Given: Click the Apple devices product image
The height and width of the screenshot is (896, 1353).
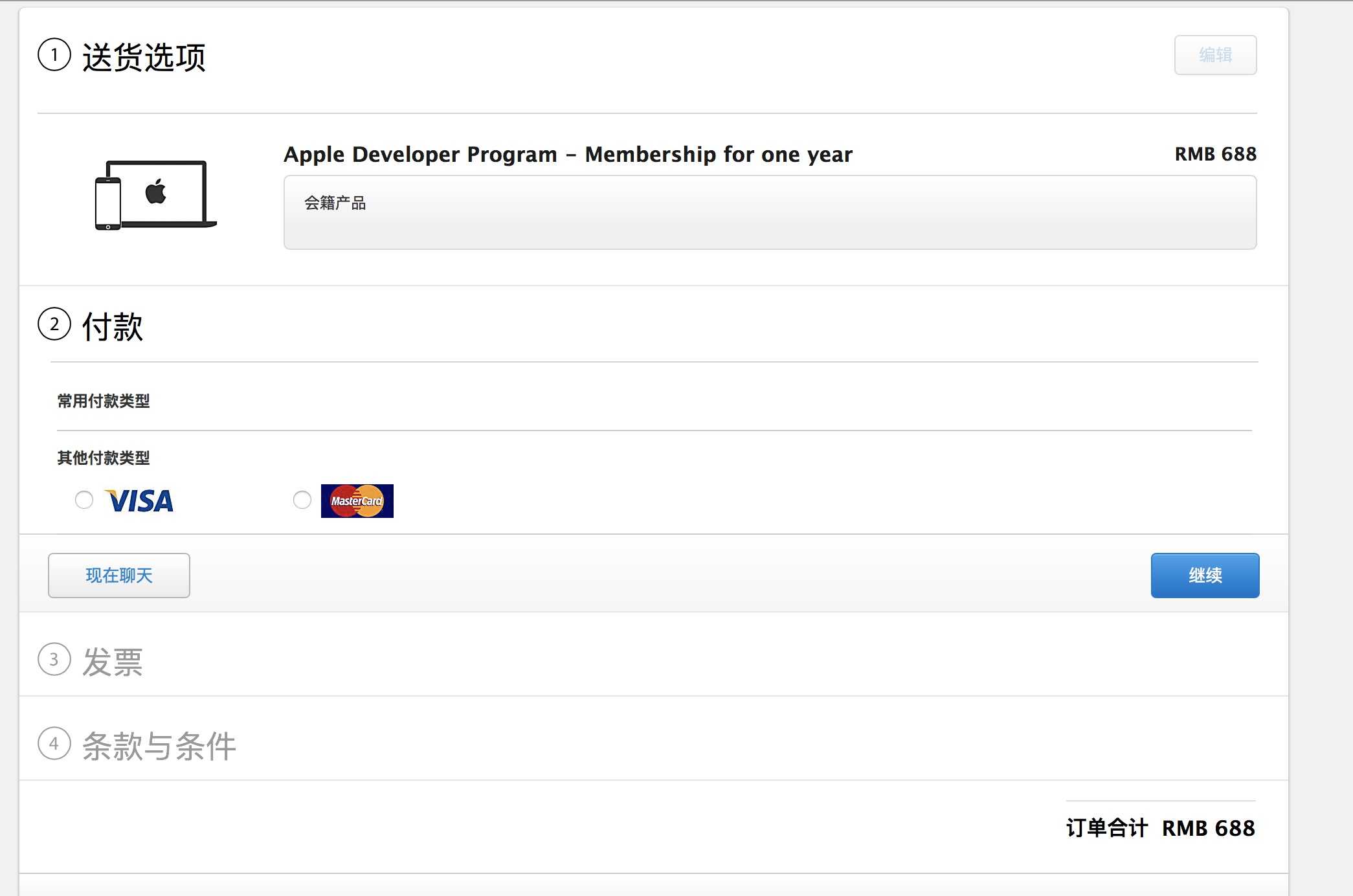Looking at the screenshot, I should tap(155, 195).
